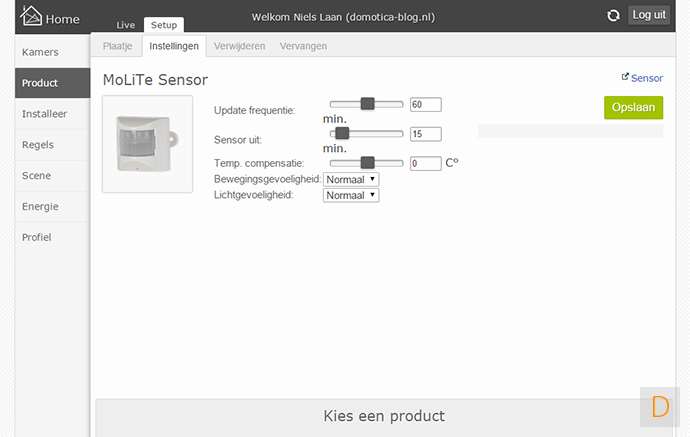The width and height of the screenshot is (690, 437).
Task: Click the Home house logo icon
Action: [31, 17]
